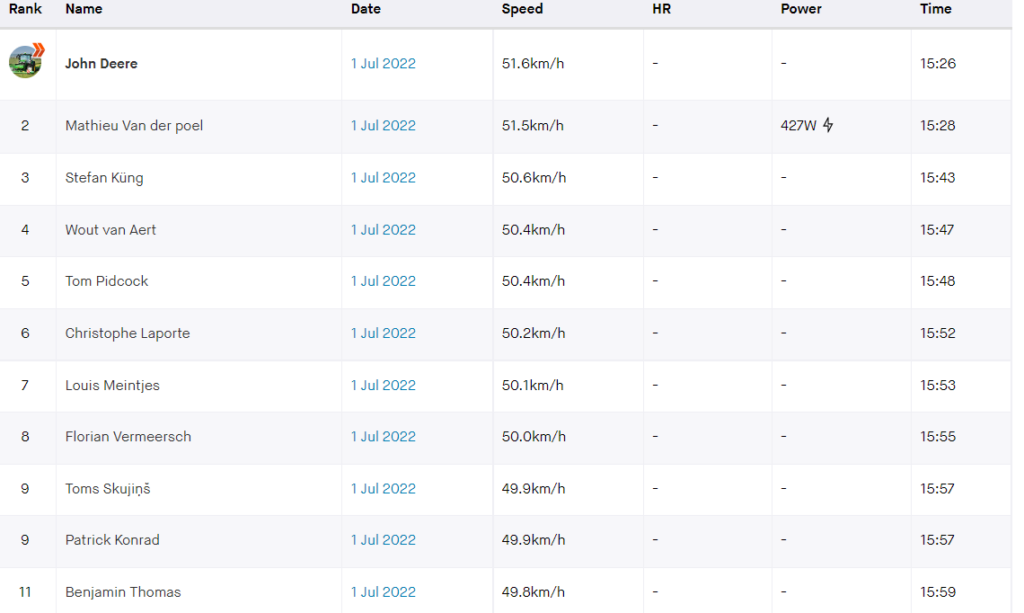This screenshot has width=1024, height=613.
Task: Select the name Louis Meintjes
Action: (x=112, y=385)
